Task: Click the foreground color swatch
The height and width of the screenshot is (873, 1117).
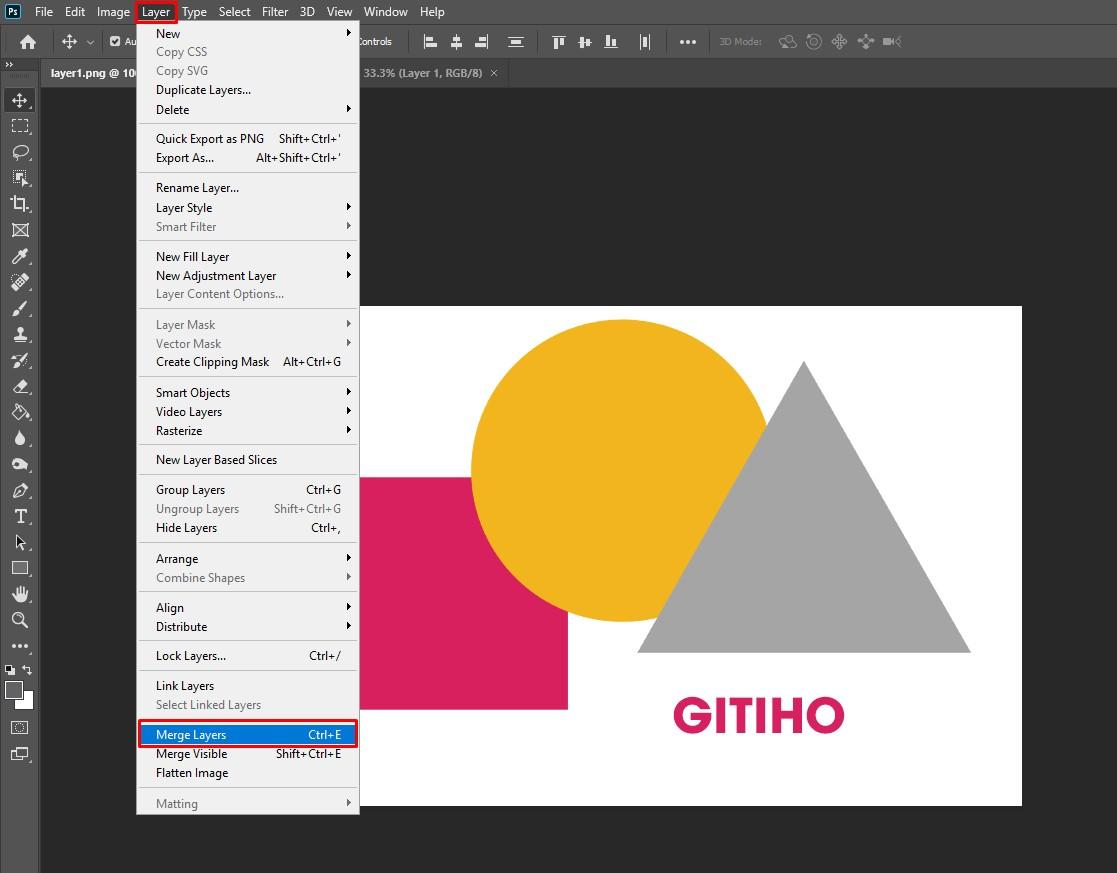Action: click(15, 690)
